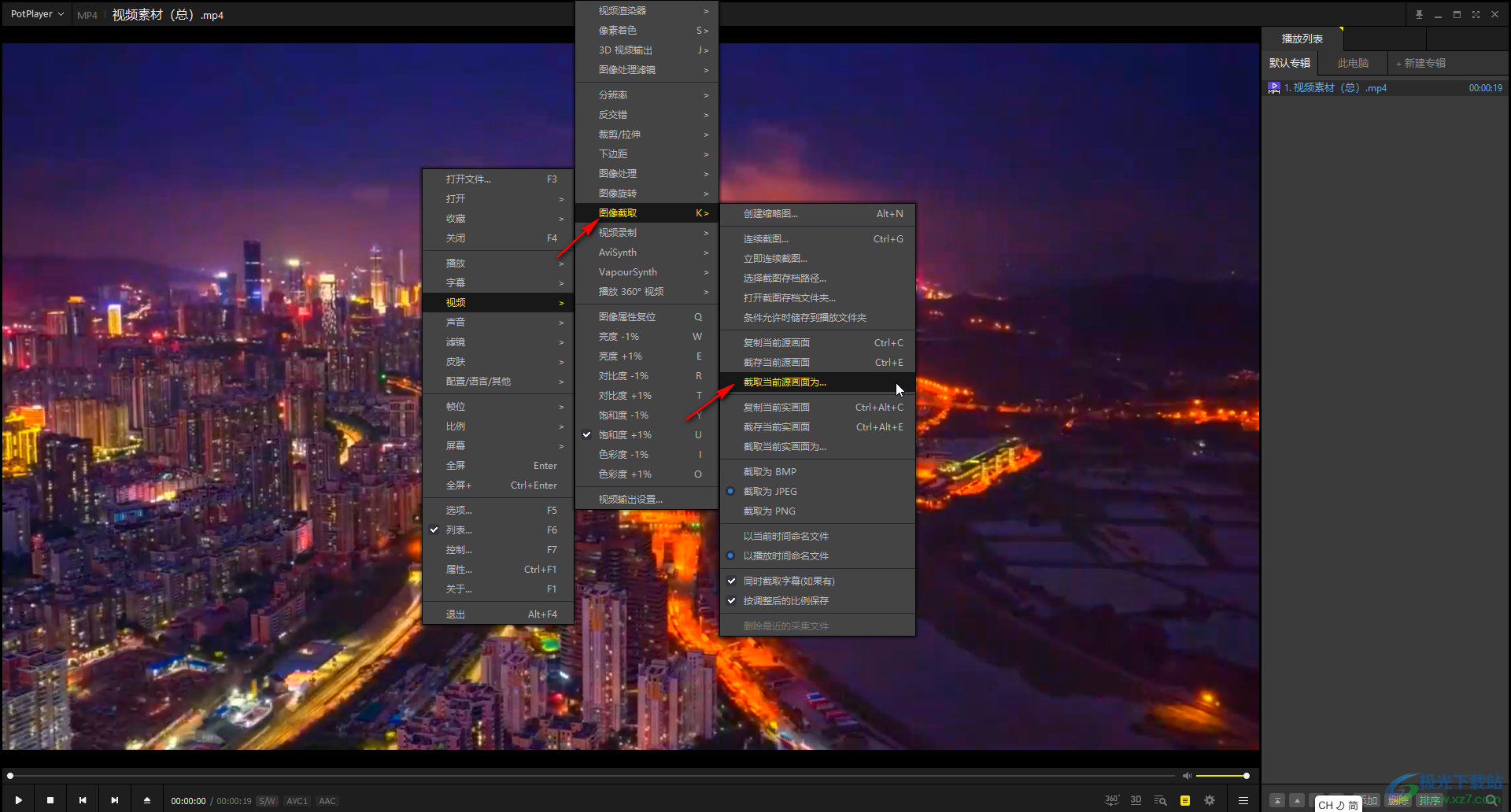Screen dimensions: 1511x812
Task: Click the volume slider bar
Action: tap(1221, 776)
